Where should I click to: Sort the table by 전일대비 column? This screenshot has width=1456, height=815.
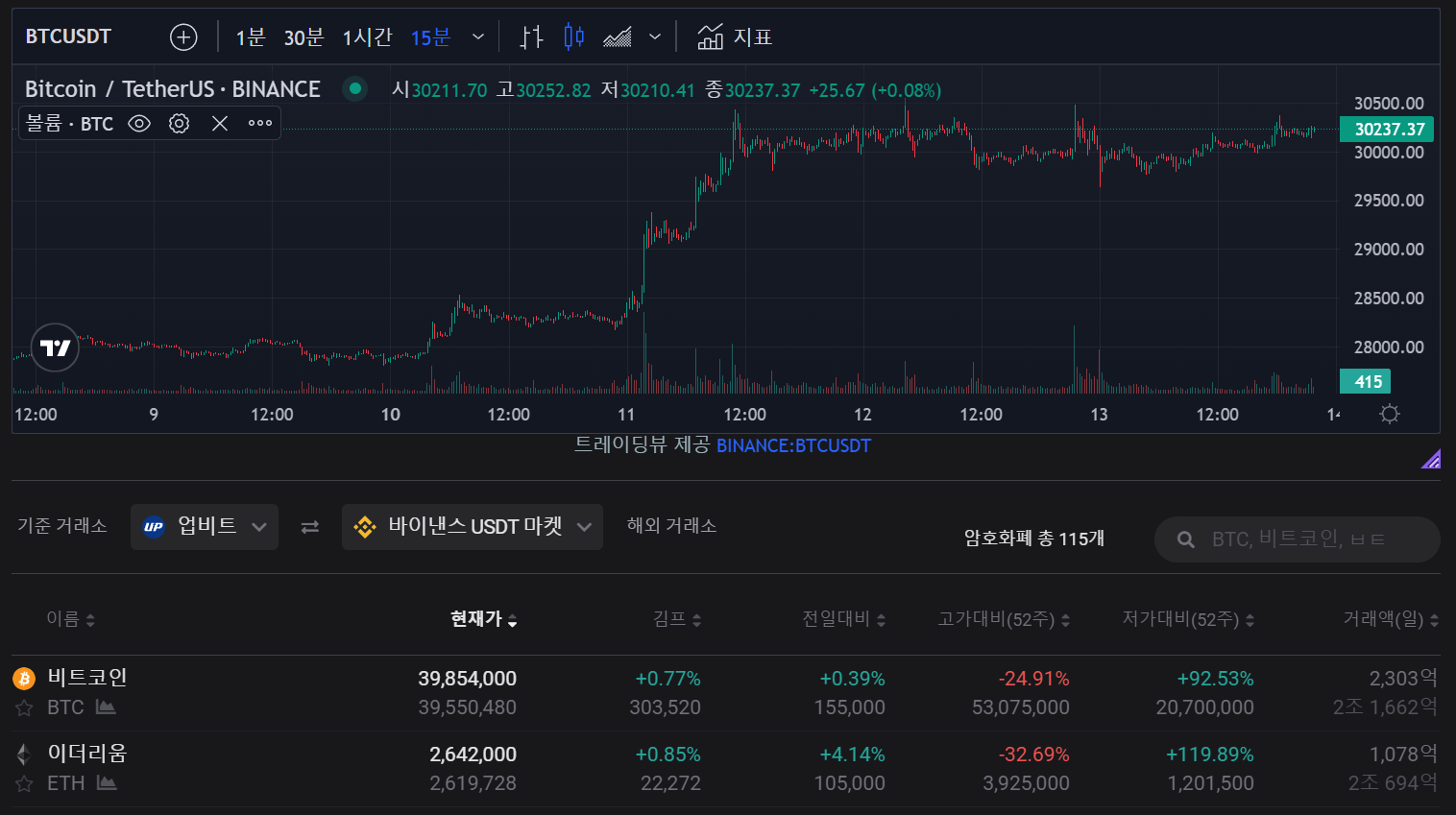click(844, 619)
